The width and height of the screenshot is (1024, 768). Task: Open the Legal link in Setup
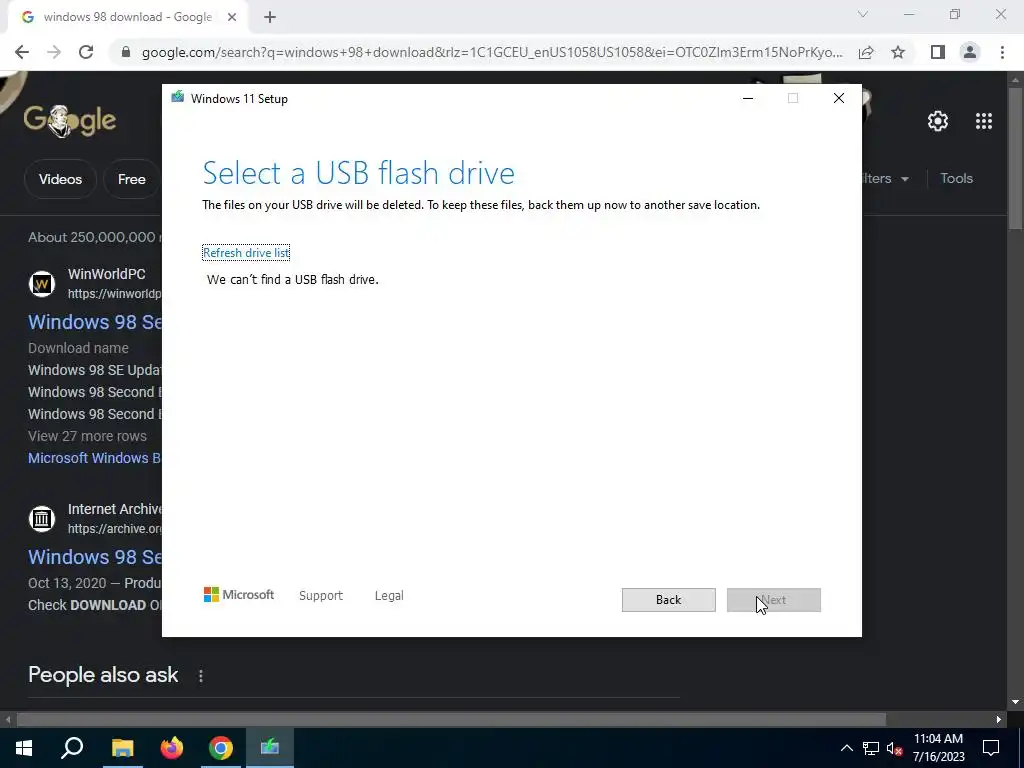(389, 596)
